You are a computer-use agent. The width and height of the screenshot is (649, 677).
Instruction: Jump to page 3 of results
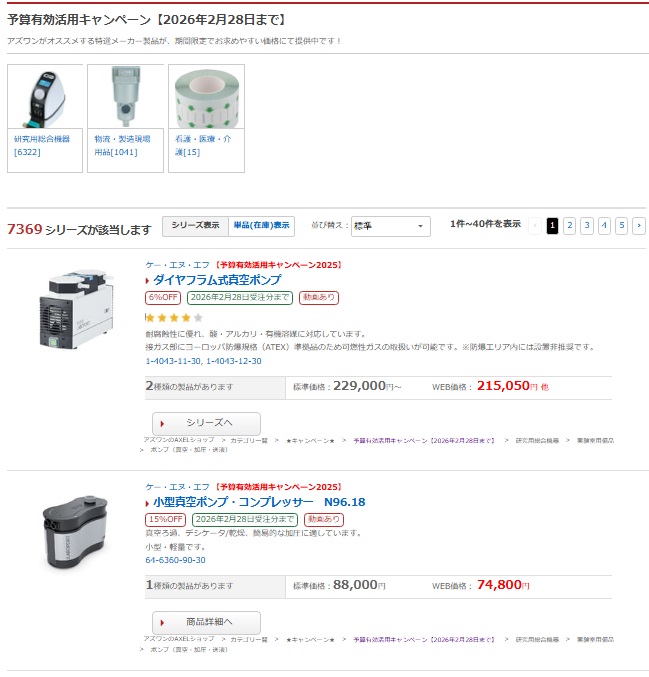pyautogui.click(x=587, y=226)
